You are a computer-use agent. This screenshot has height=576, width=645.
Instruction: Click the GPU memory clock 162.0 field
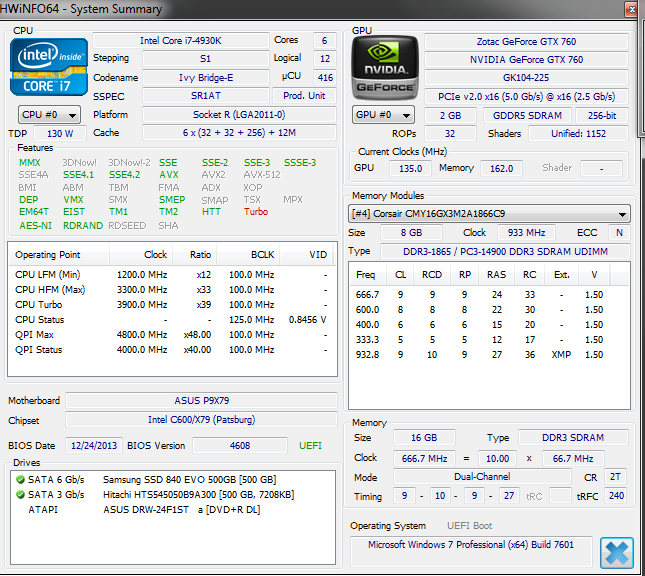(501, 169)
